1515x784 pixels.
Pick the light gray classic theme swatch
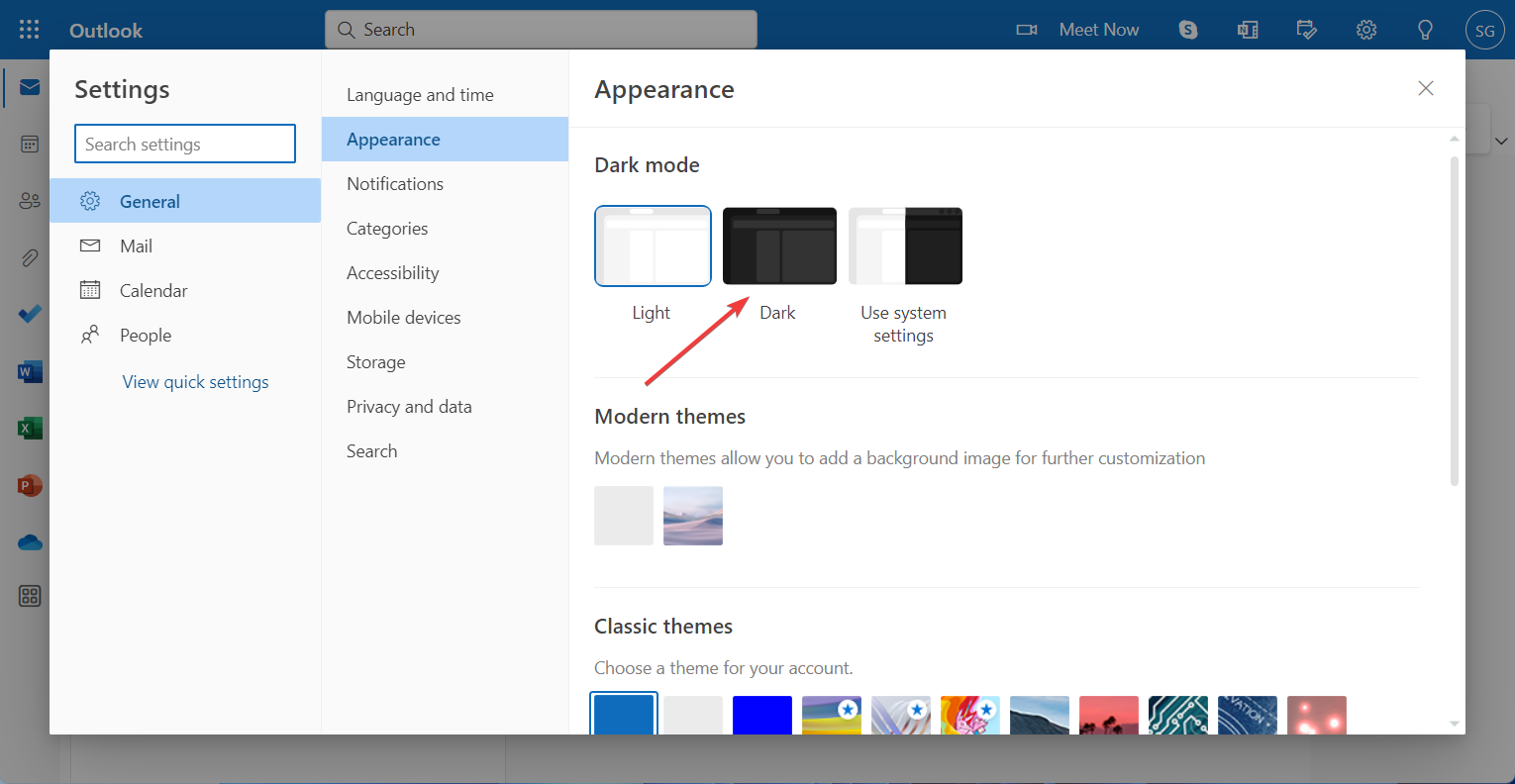tap(693, 715)
